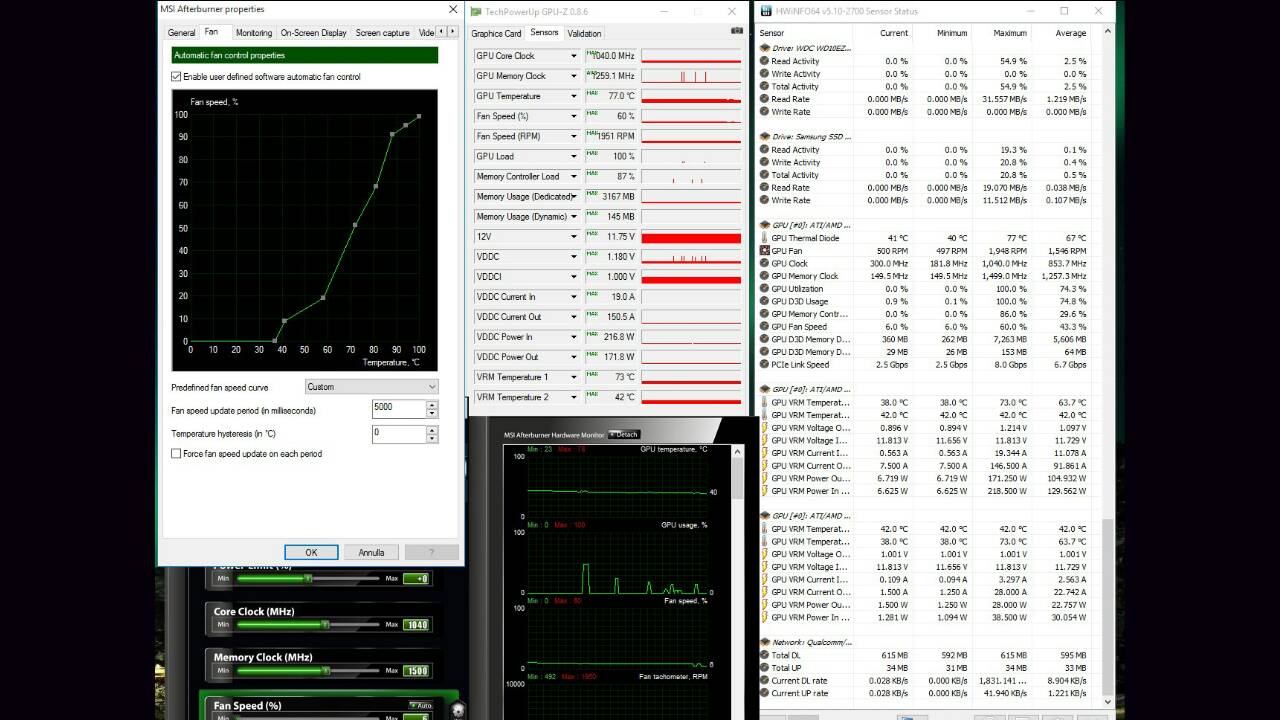Screen dimensions: 1280x720
Task: Click the Maximum column header in HWiNFO
Action: (x=1010, y=33)
